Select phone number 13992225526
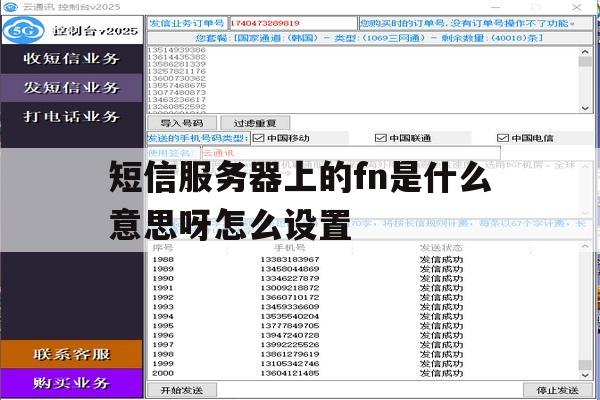Screen dimensions: 600x400 (x=290, y=344)
